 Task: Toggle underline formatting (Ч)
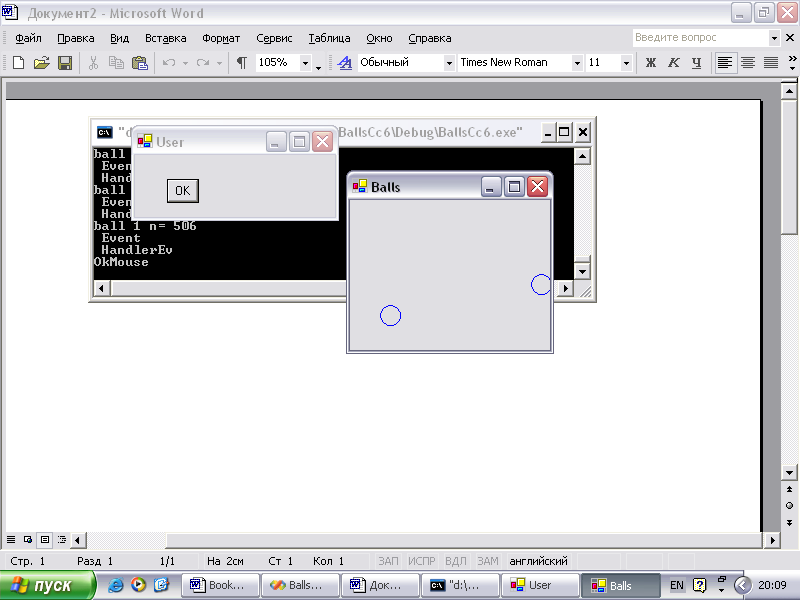click(696, 63)
